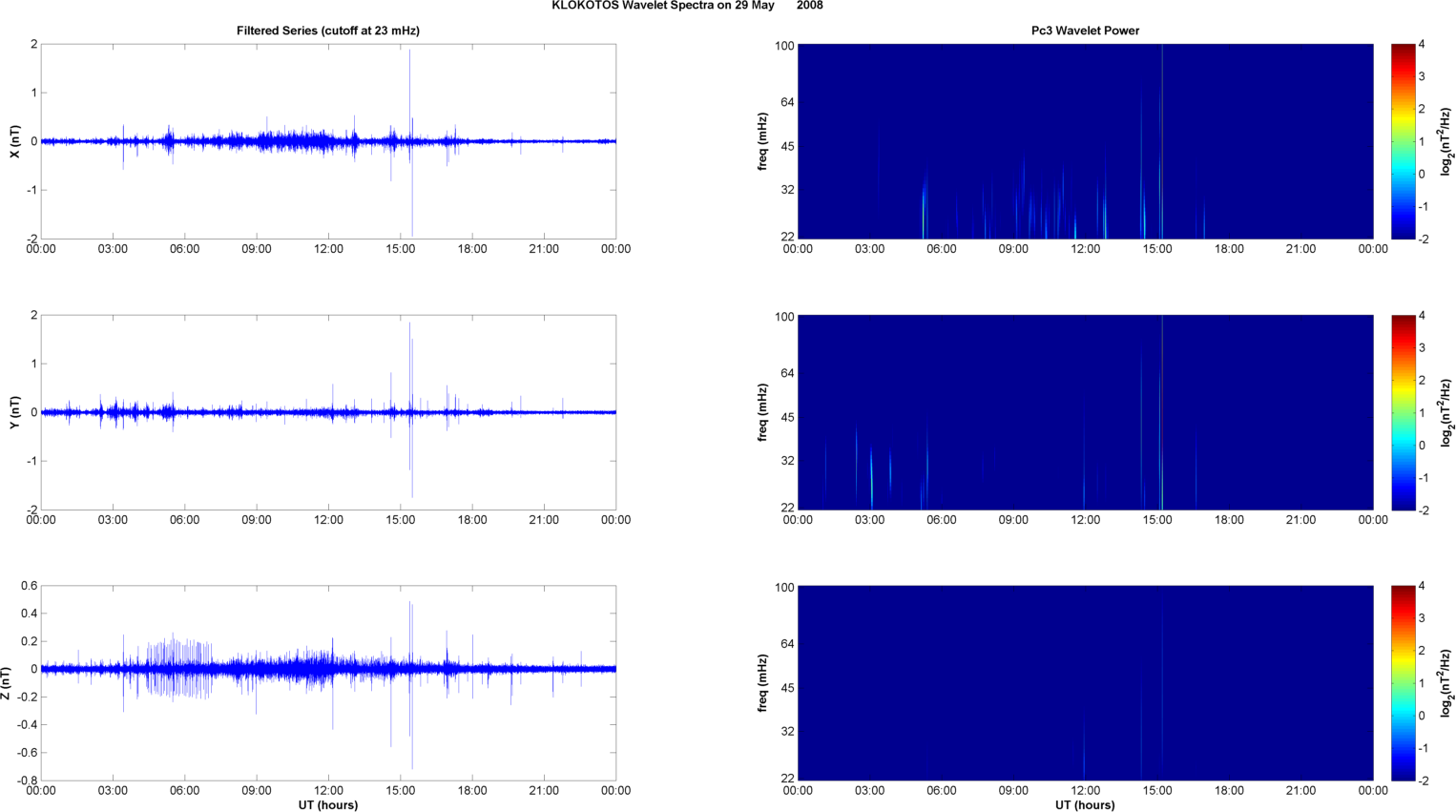Click the bottom wavelet plot's colorbar
1456x812 pixels.
tap(1403, 683)
